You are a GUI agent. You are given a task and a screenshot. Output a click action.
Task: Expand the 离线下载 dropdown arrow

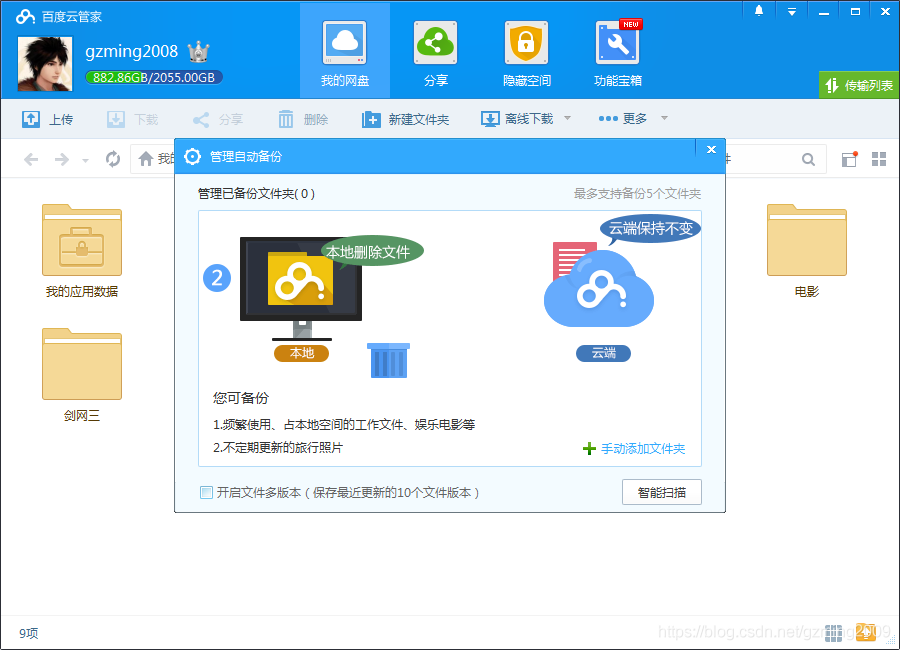click(x=567, y=118)
